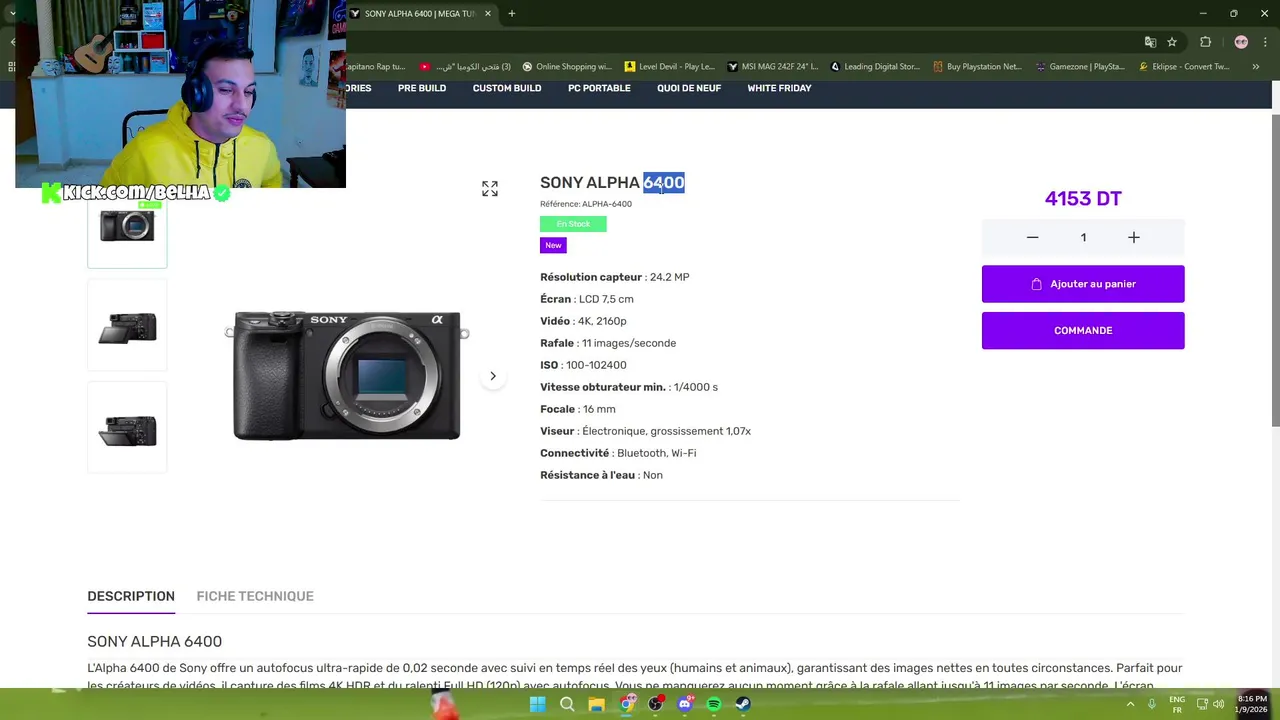Open the PC PORTABLE menu

(599, 88)
